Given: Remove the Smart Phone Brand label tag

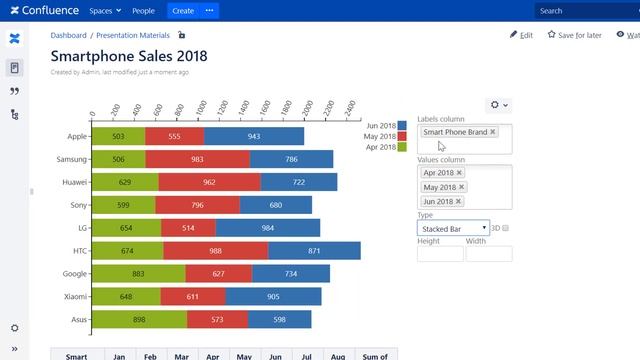Looking at the screenshot, I should 493,132.
